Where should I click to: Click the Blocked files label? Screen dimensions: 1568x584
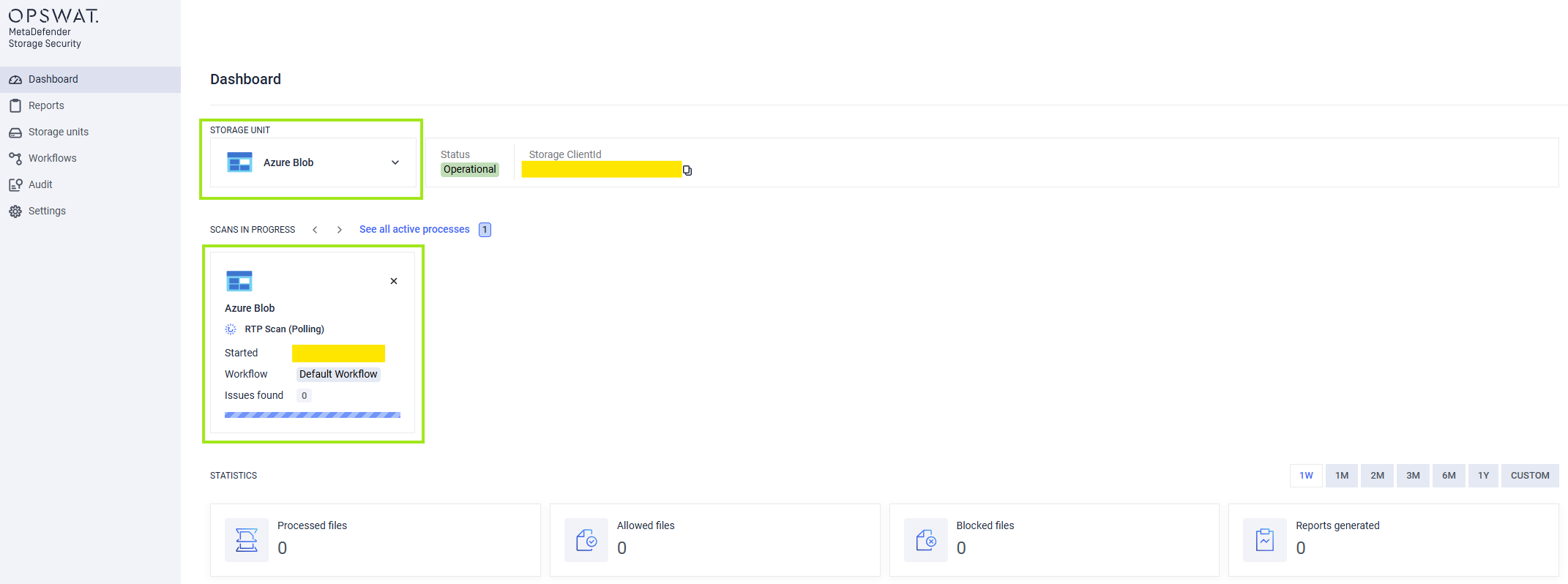(985, 525)
